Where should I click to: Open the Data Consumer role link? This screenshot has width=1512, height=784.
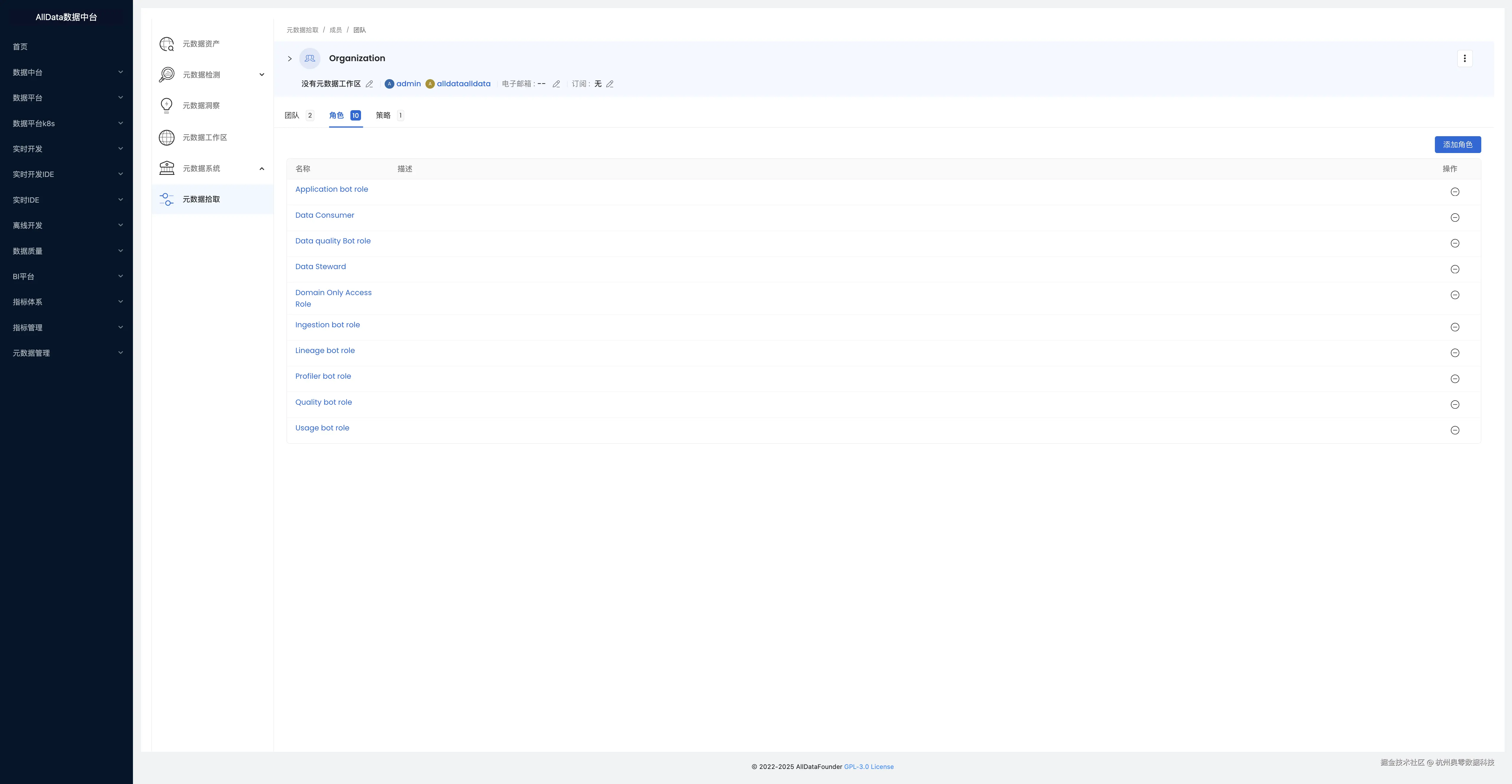325,215
